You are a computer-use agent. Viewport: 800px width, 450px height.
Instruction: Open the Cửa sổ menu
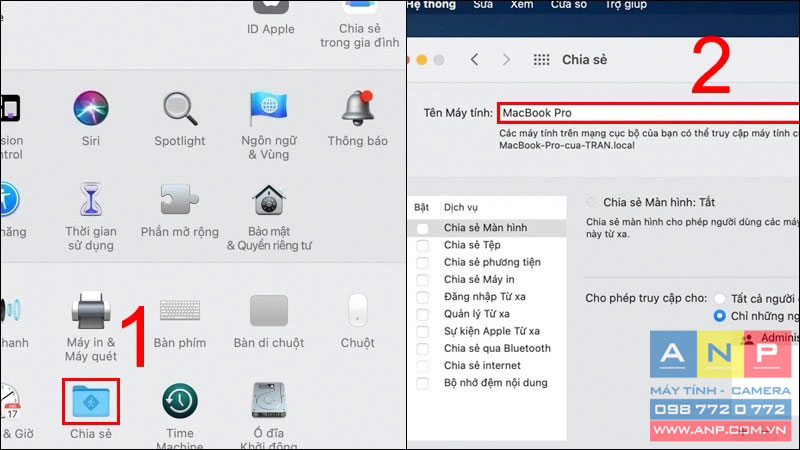pos(568,5)
